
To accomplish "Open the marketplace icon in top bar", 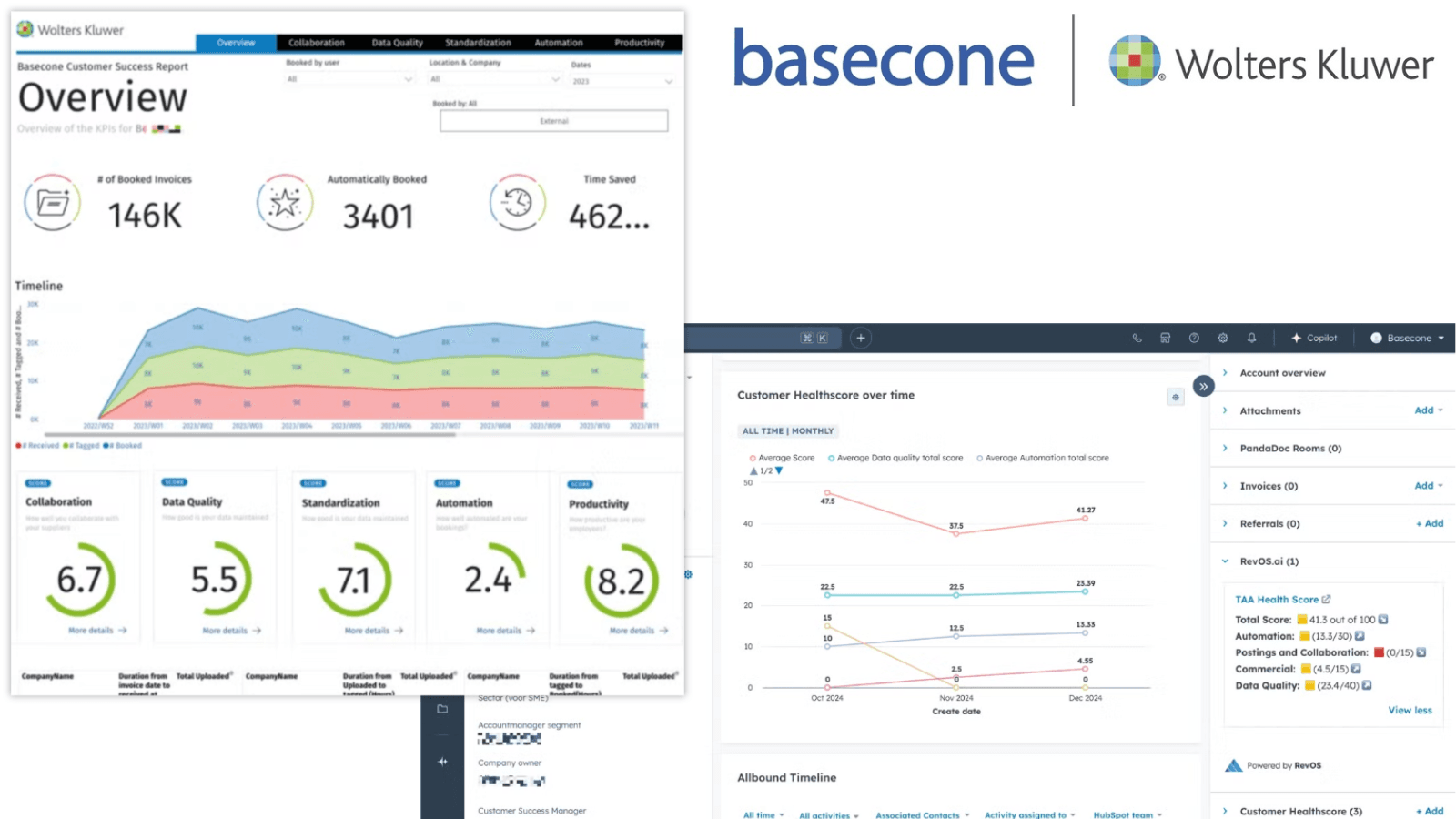I will pyautogui.click(x=1165, y=338).
